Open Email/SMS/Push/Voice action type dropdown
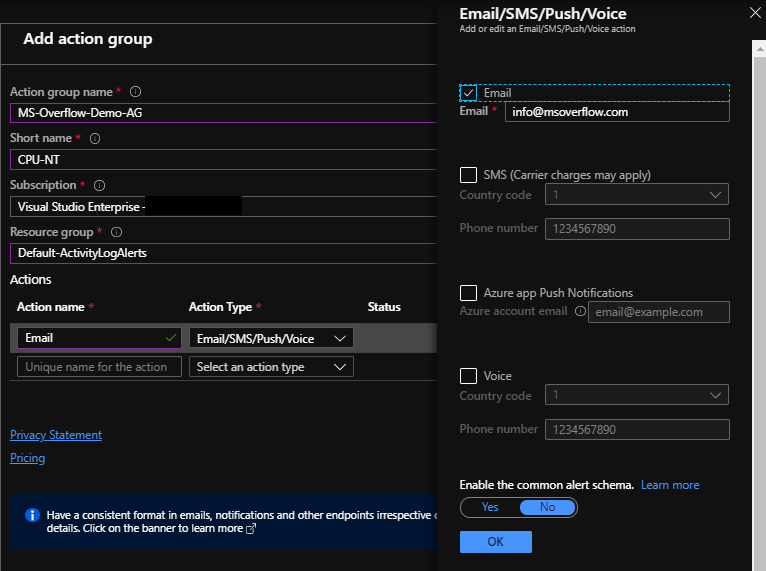 click(x=271, y=339)
